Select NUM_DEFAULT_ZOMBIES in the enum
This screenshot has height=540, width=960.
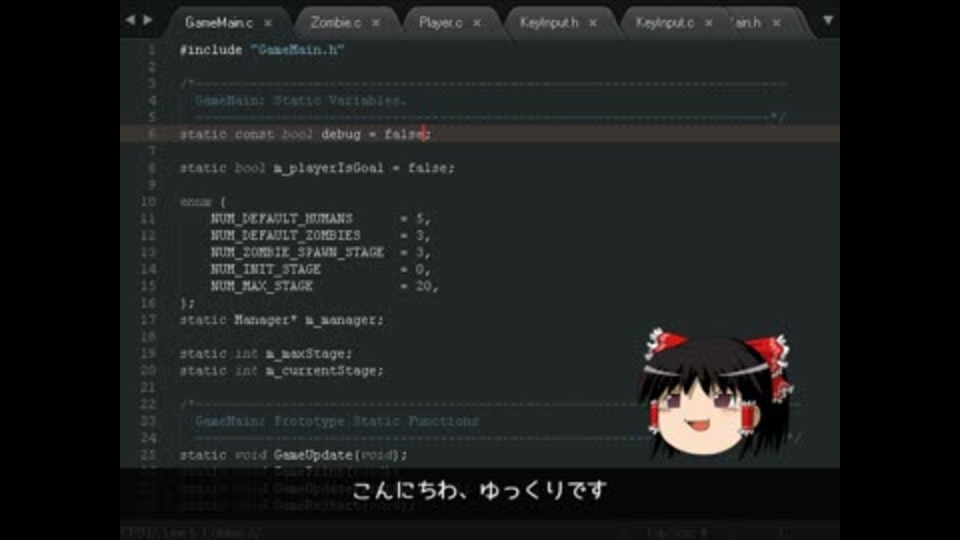[285, 235]
